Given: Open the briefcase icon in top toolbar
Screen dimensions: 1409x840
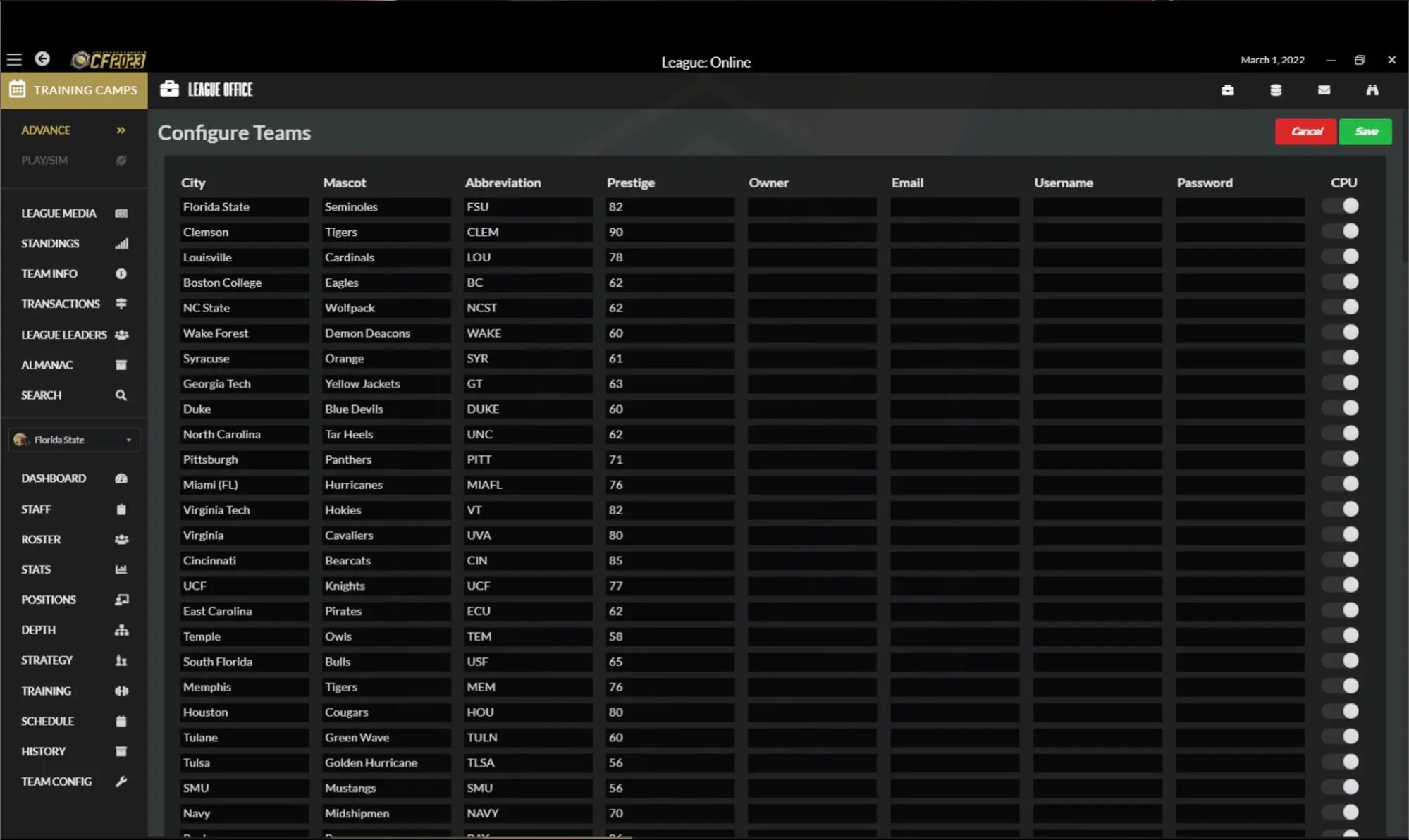Looking at the screenshot, I should click(1228, 90).
